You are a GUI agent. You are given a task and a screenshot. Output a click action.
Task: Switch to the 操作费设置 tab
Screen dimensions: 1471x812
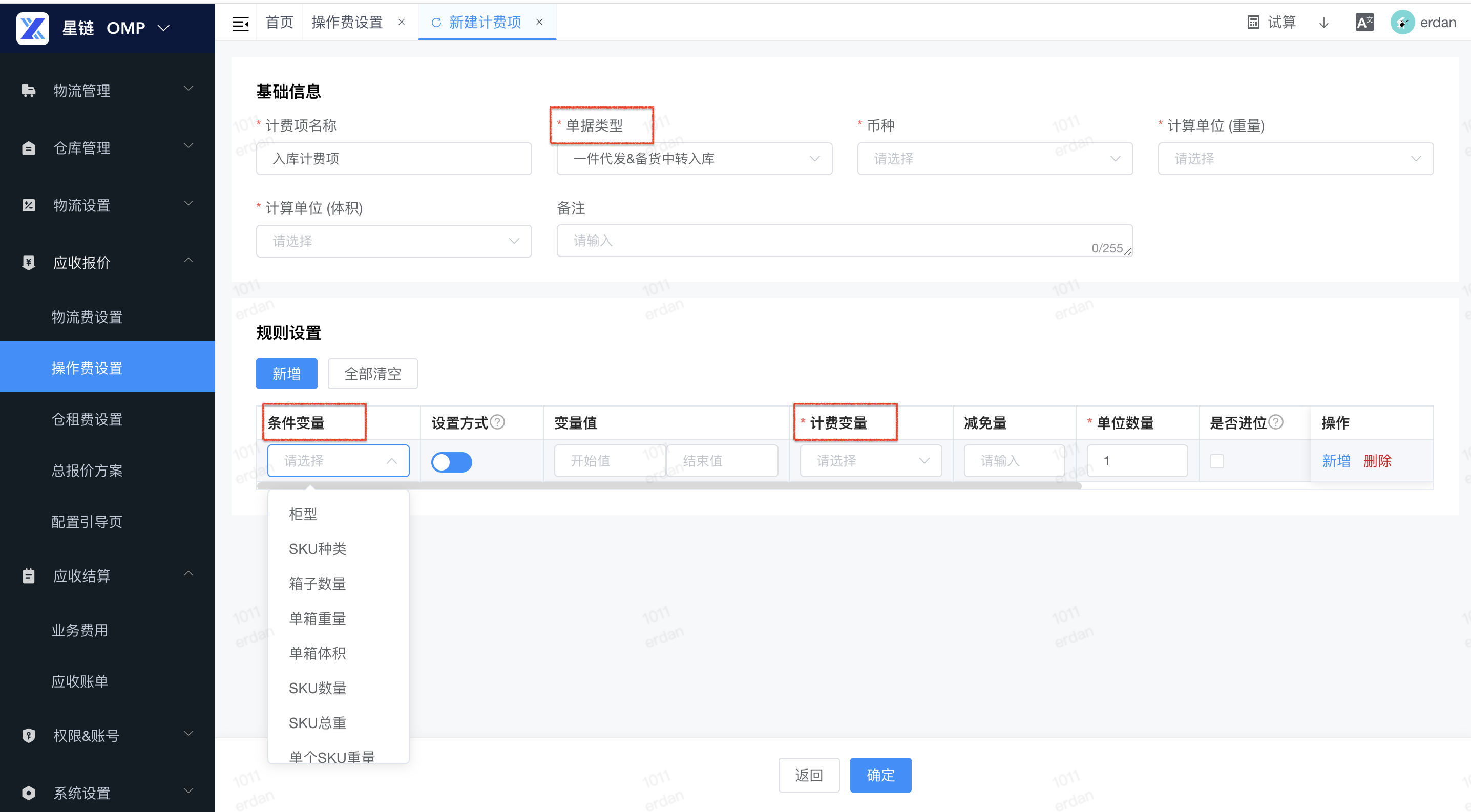coord(347,22)
